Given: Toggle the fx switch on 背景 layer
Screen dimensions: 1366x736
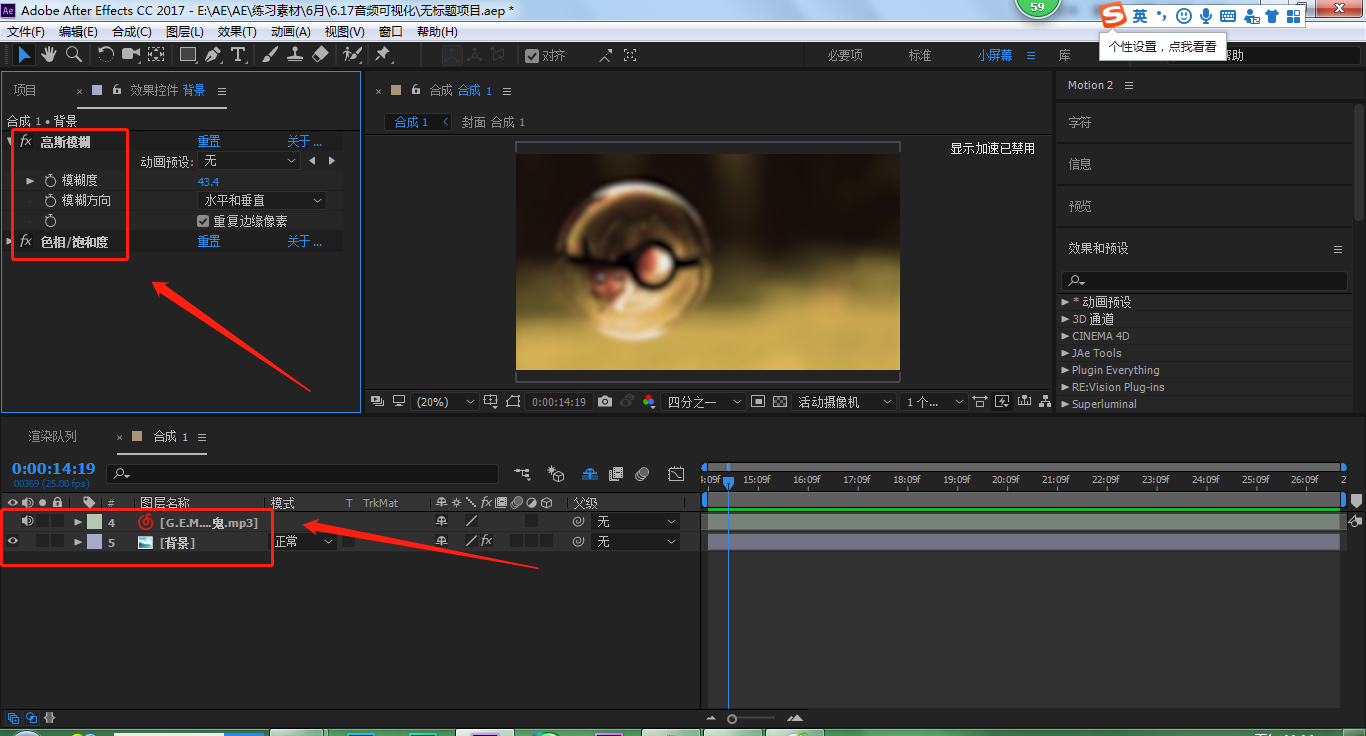Looking at the screenshot, I should (x=486, y=541).
